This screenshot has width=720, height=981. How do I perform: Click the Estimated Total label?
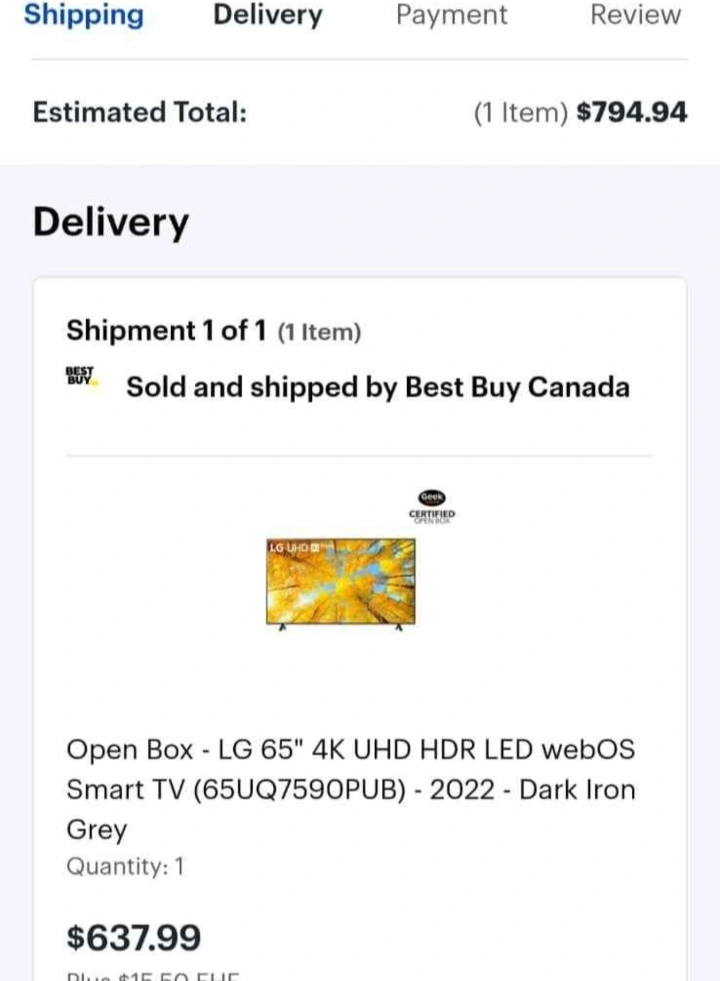pyautogui.click(x=140, y=112)
